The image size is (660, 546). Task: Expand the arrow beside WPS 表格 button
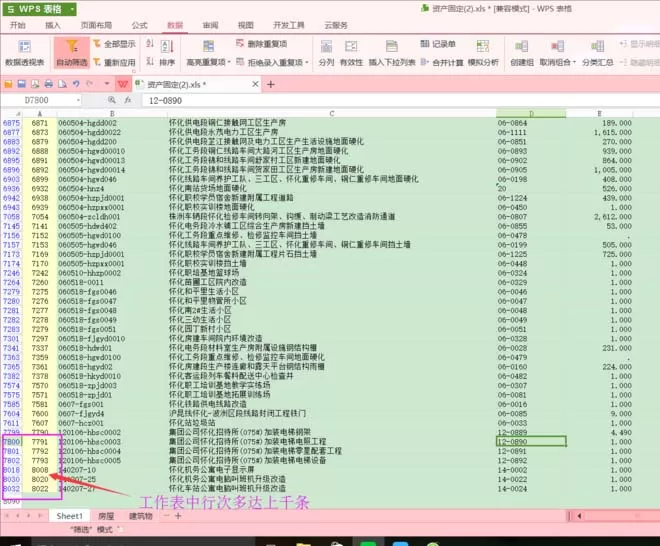point(72,9)
